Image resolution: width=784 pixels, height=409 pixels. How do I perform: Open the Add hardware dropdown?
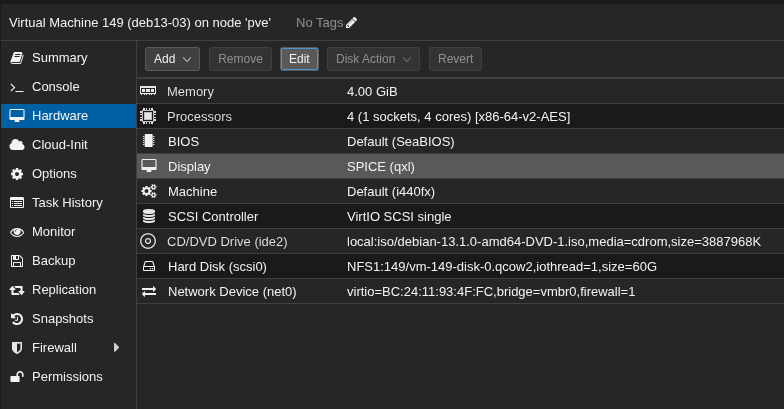173,59
